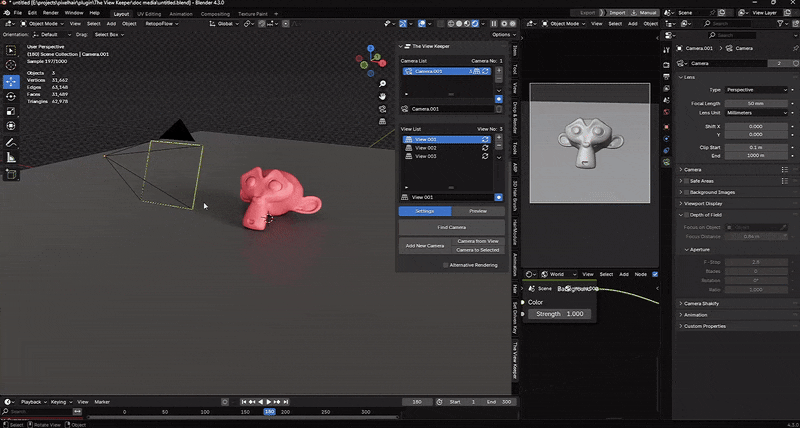Click refresh icon on View 002 row
This screenshot has width=800, height=428.
(x=485, y=148)
